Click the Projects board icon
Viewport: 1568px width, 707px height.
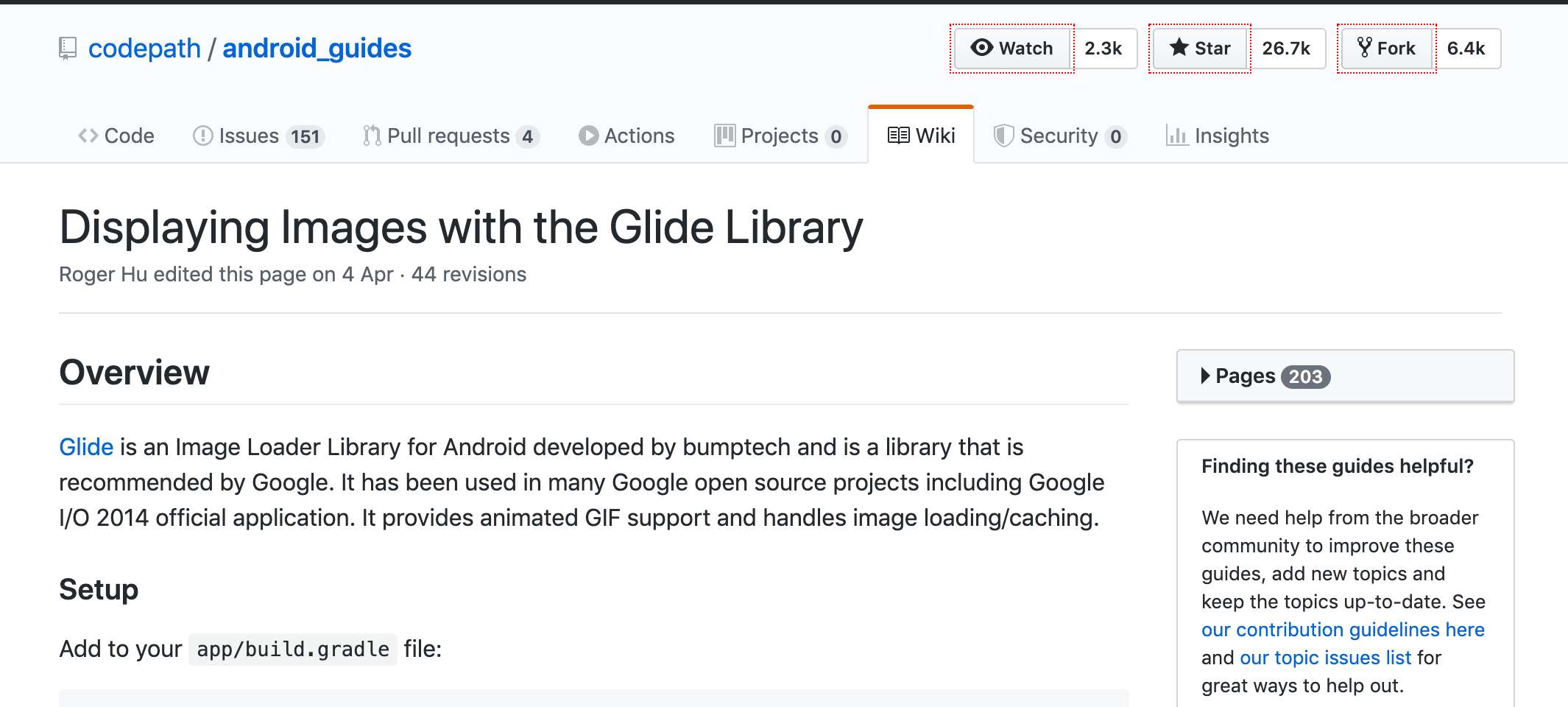click(x=724, y=136)
